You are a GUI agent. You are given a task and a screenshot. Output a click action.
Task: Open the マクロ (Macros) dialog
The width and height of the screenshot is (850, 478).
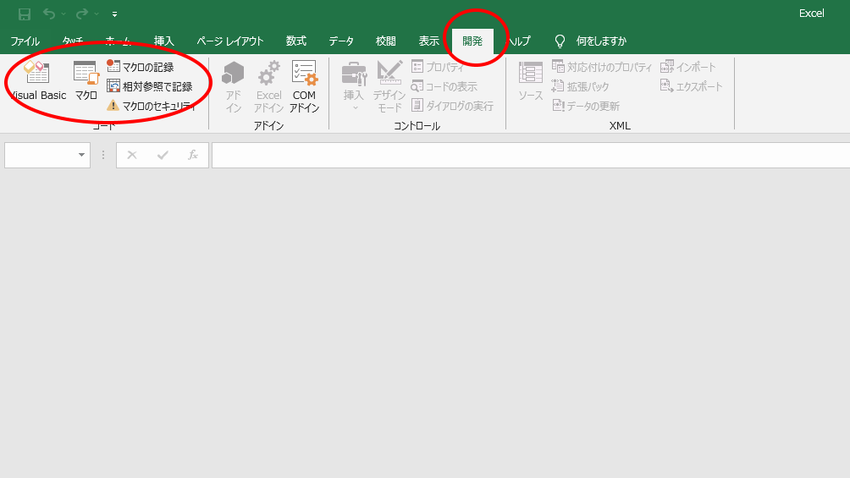86,81
